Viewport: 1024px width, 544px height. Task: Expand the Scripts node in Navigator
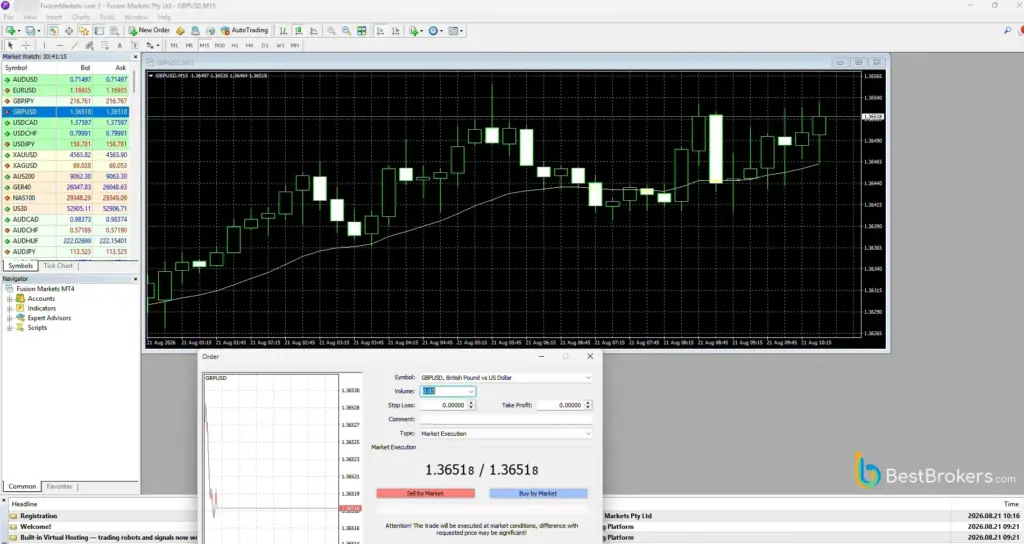coord(10,328)
